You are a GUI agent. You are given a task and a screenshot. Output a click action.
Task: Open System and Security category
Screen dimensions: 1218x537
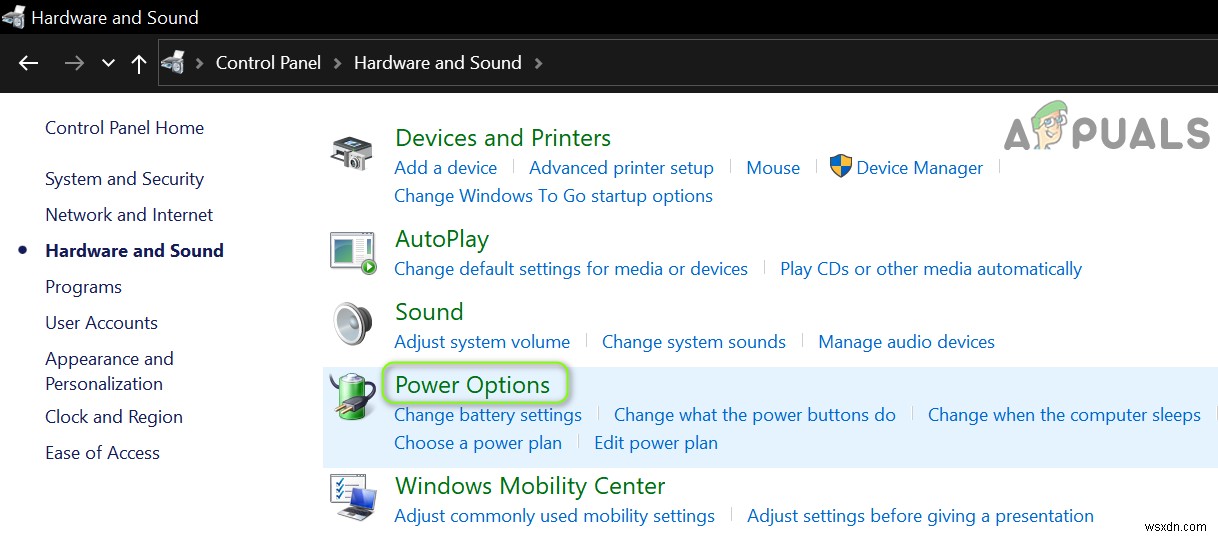(x=124, y=179)
